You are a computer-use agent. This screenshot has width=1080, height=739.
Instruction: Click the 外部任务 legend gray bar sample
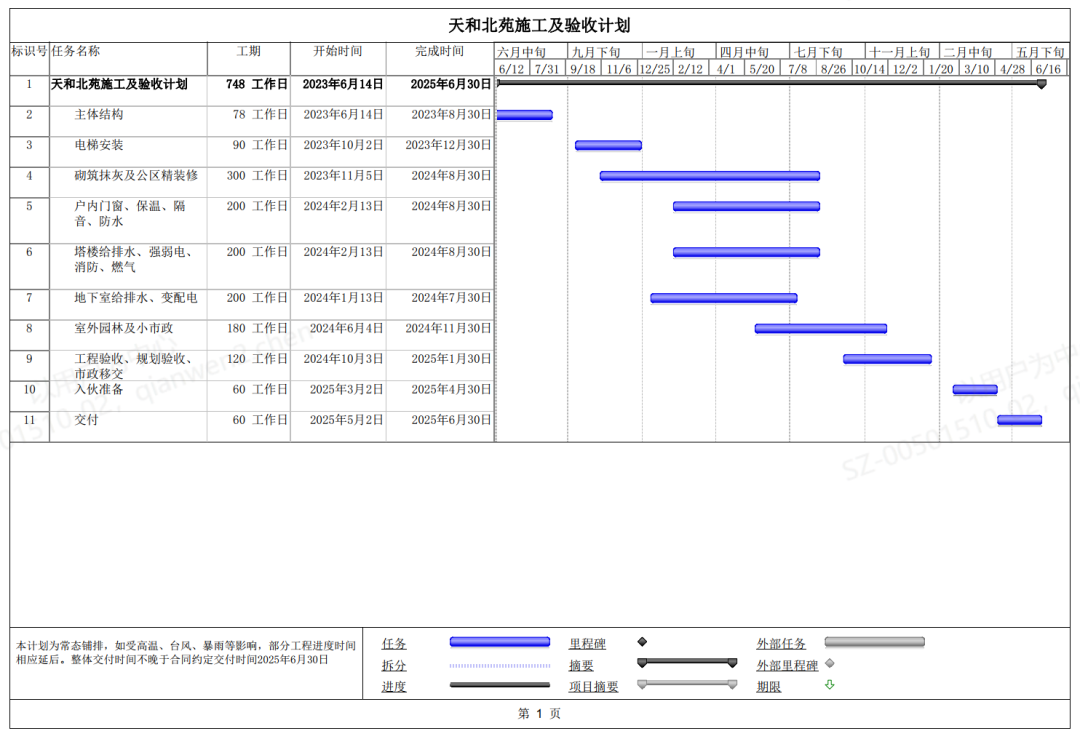pos(874,642)
